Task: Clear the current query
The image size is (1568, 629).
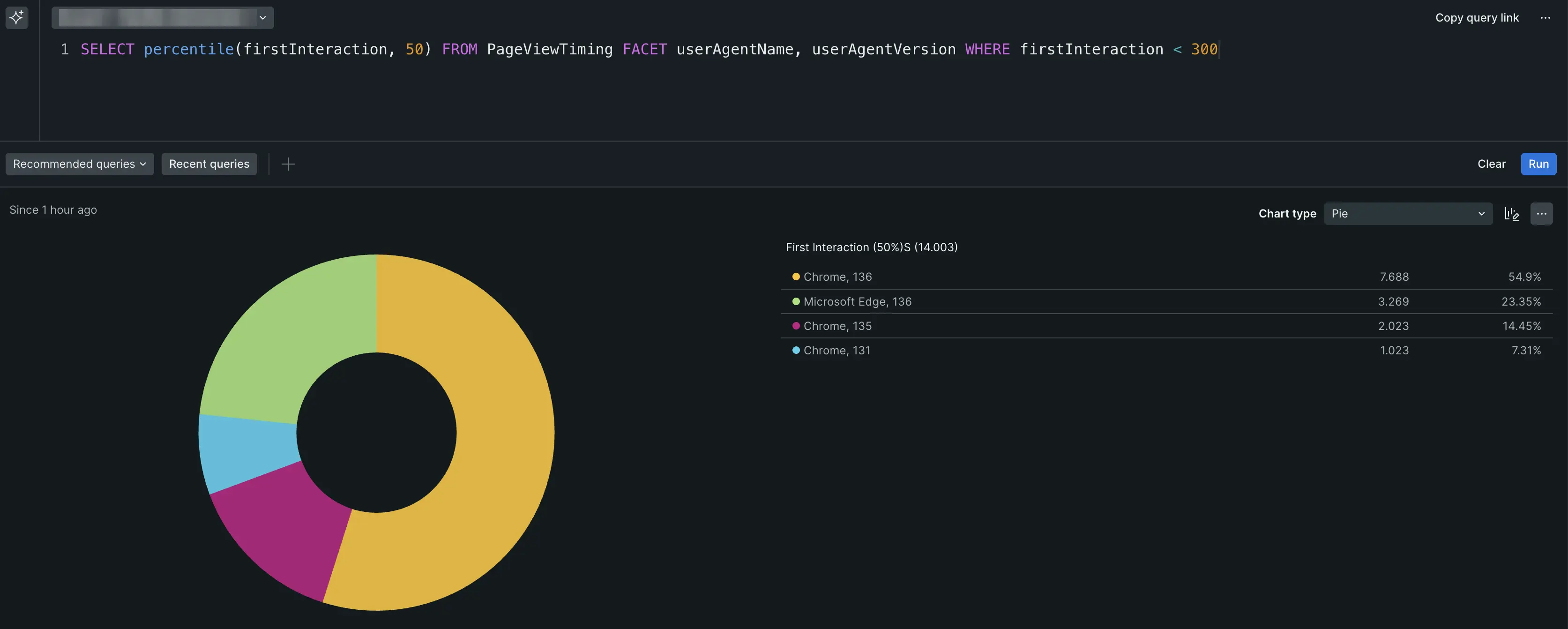Action: (1491, 164)
